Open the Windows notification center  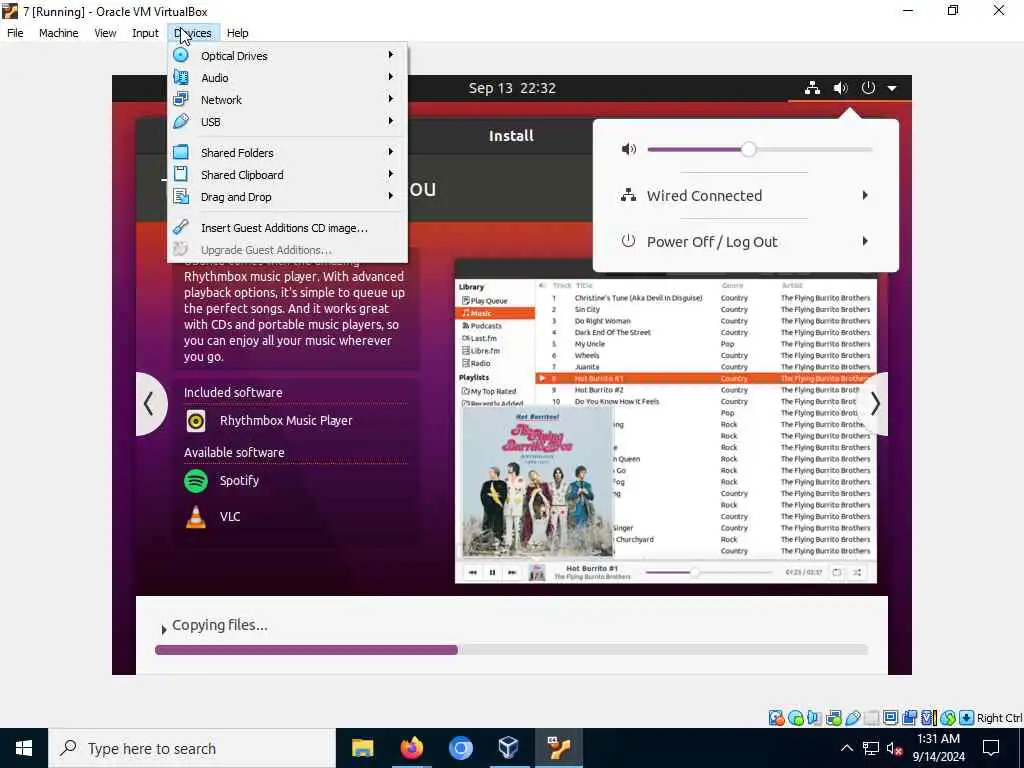tap(991, 748)
